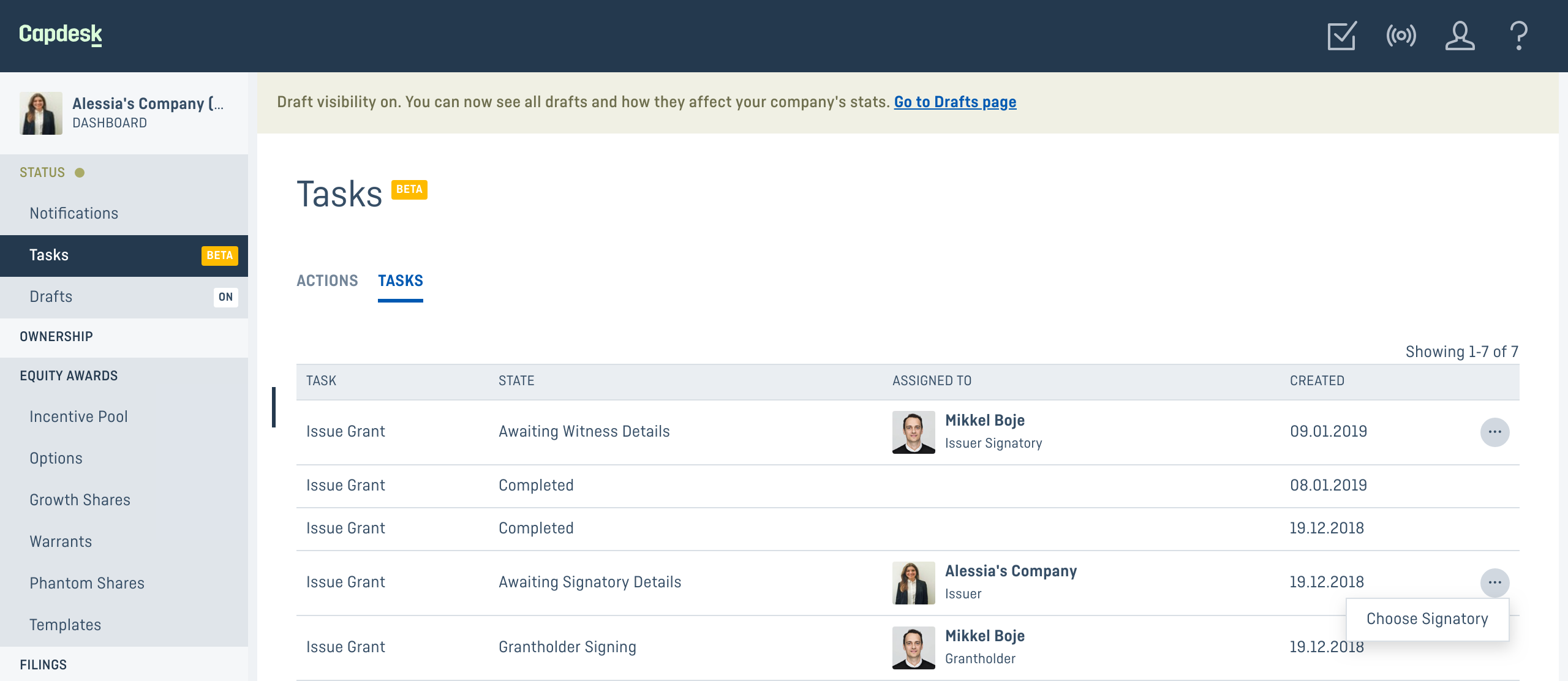Click Grantholder Signing state text

coord(567,647)
